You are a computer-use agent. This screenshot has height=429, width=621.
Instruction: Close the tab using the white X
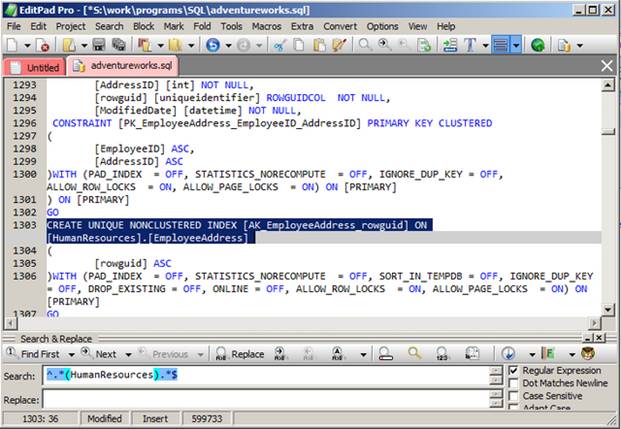(x=607, y=66)
